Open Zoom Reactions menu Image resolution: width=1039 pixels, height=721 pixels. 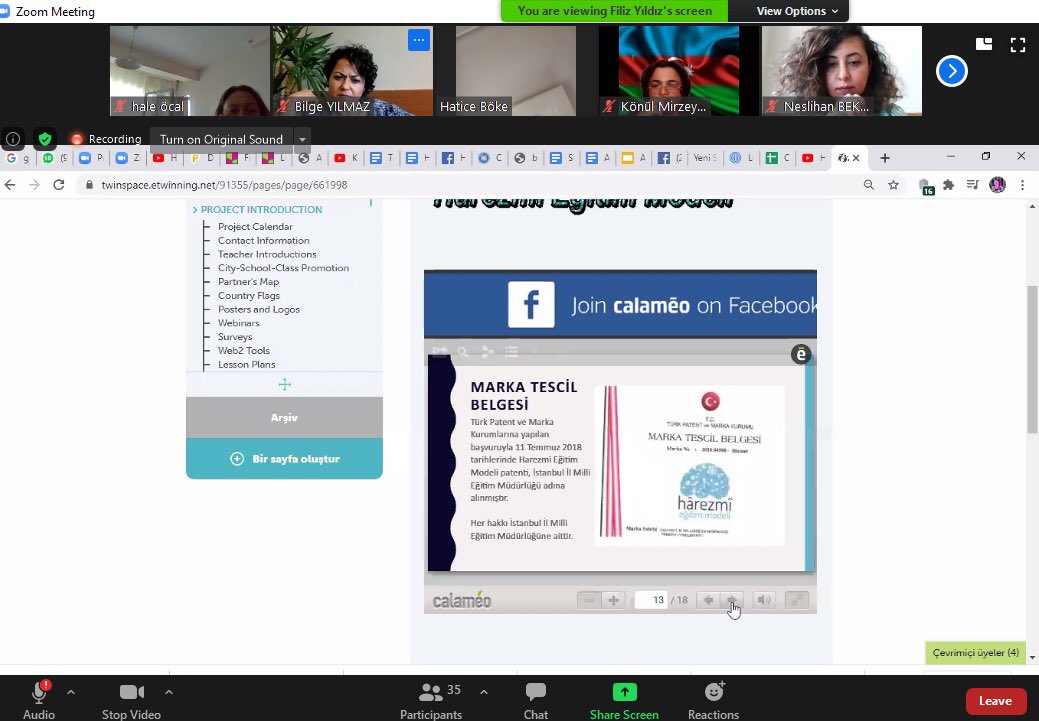(714, 700)
